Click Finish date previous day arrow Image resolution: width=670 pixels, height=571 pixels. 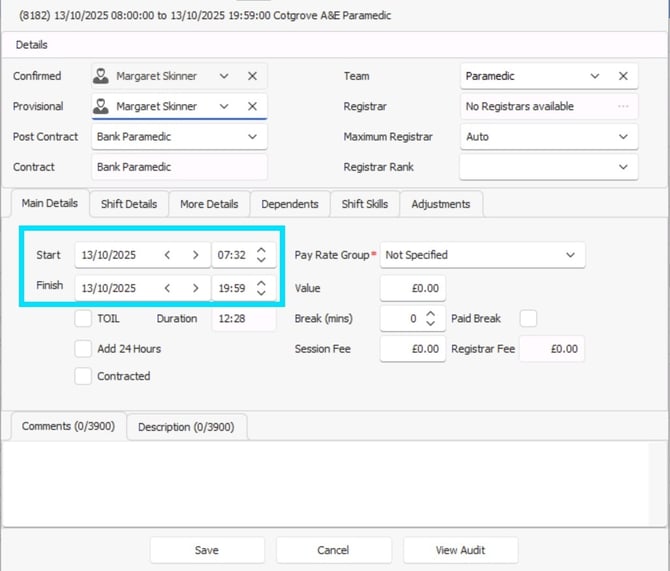click(x=168, y=288)
